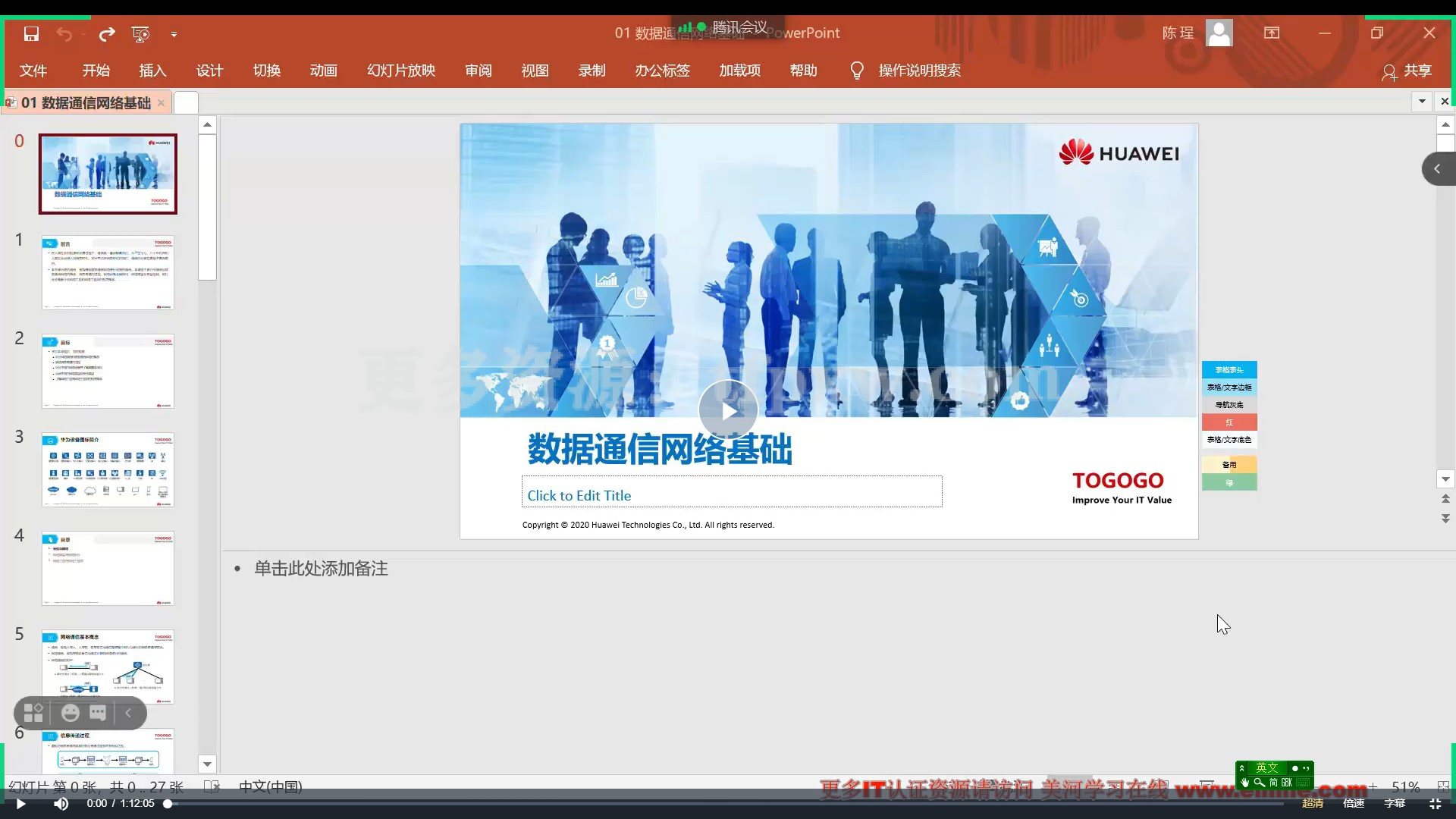Open the 幻灯片放映 ribbon tab
The image size is (1456, 819).
[400, 70]
